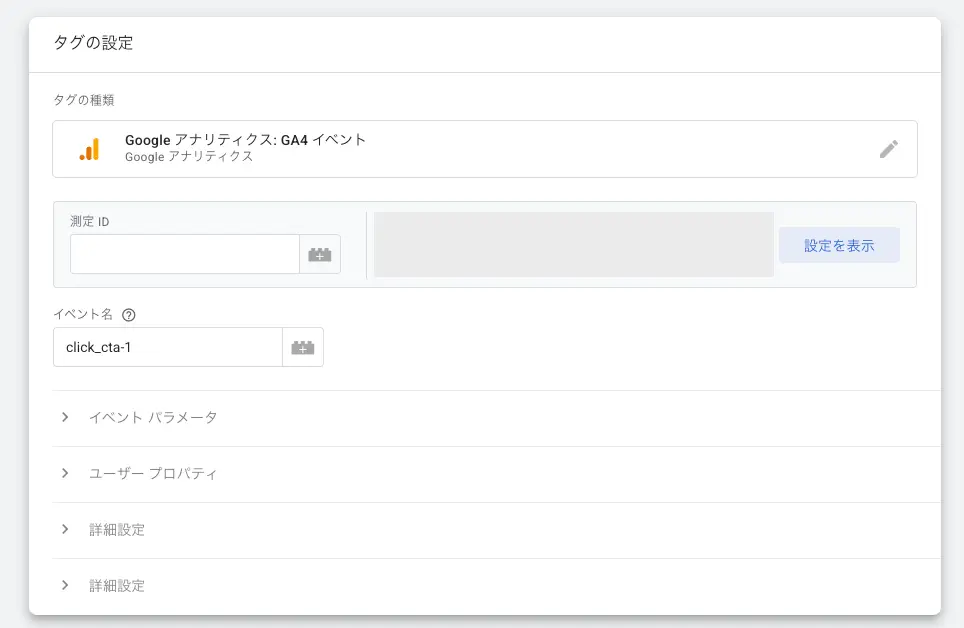Click the pencil edit icon for tag type
This screenshot has width=964, height=628.
pos(888,149)
